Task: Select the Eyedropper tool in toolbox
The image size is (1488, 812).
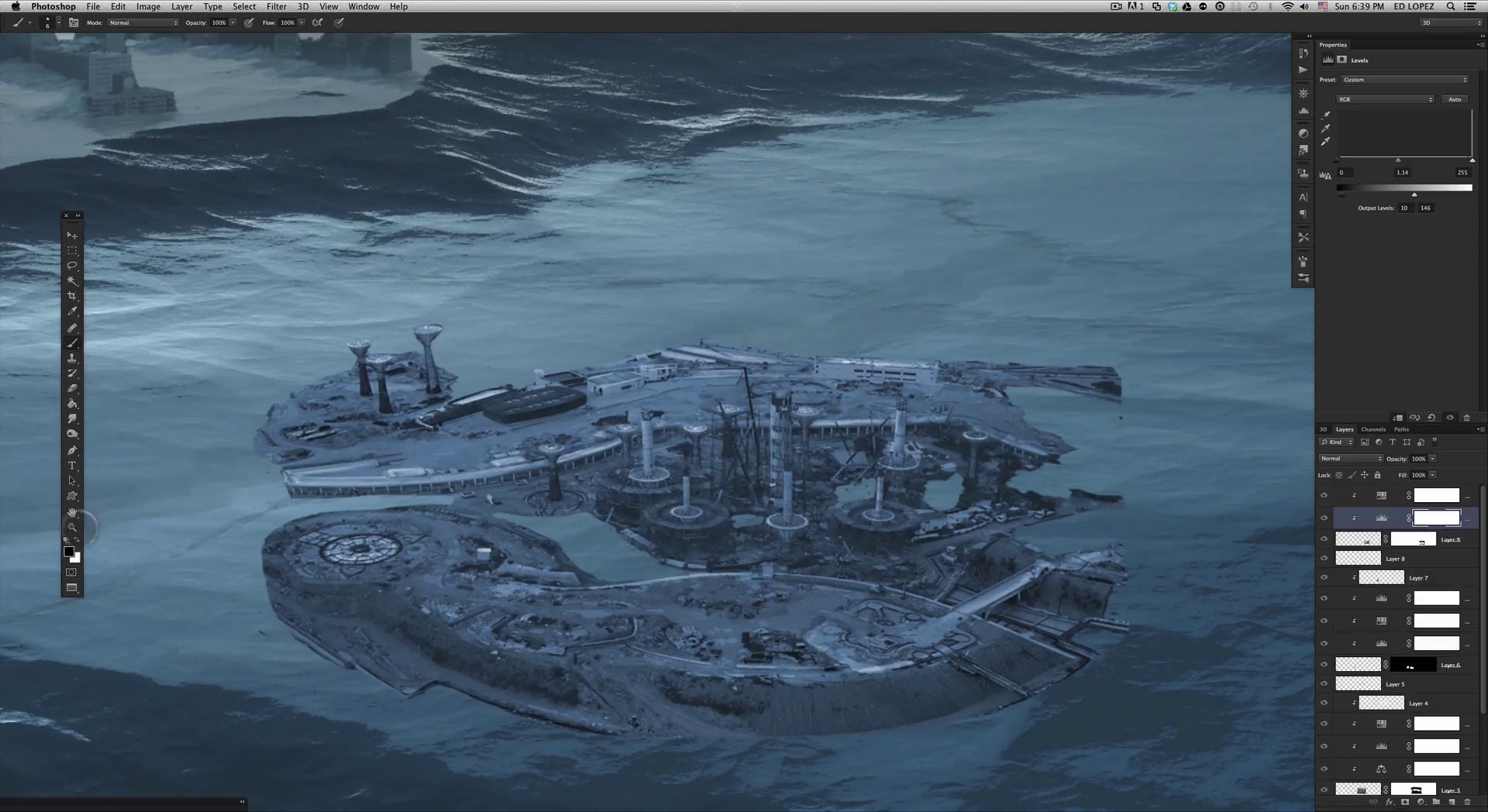Action: tap(72, 311)
